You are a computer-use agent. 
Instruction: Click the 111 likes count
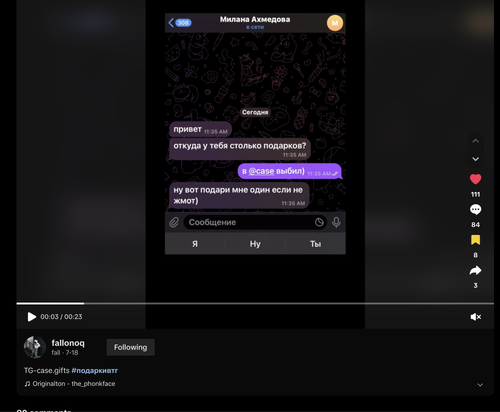476,194
